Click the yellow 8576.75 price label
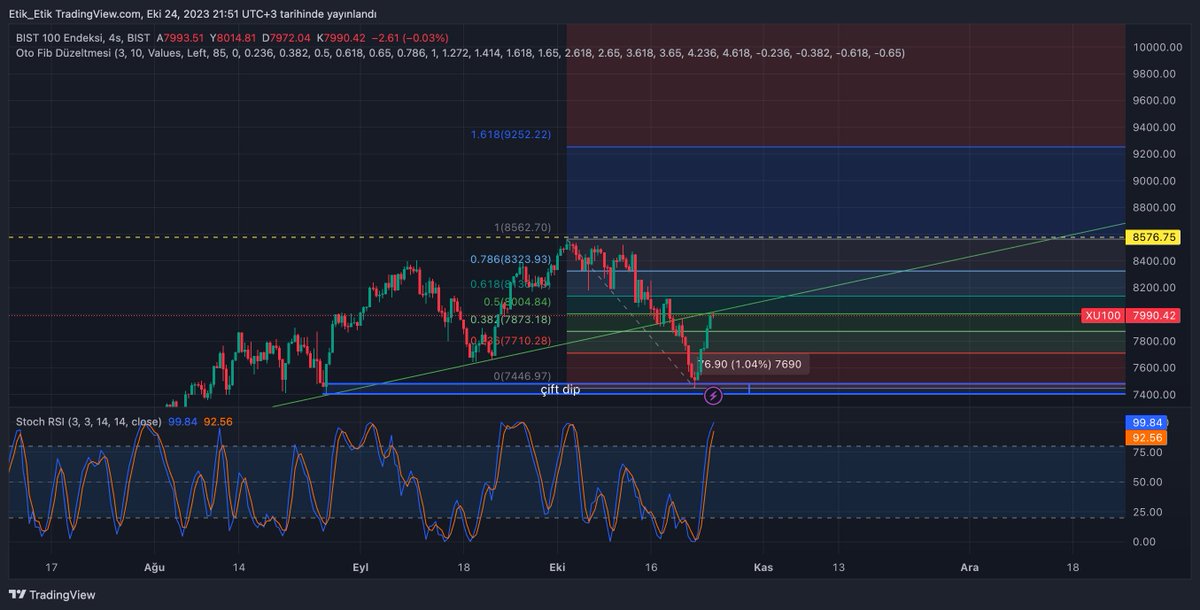The image size is (1200, 610). point(1154,237)
